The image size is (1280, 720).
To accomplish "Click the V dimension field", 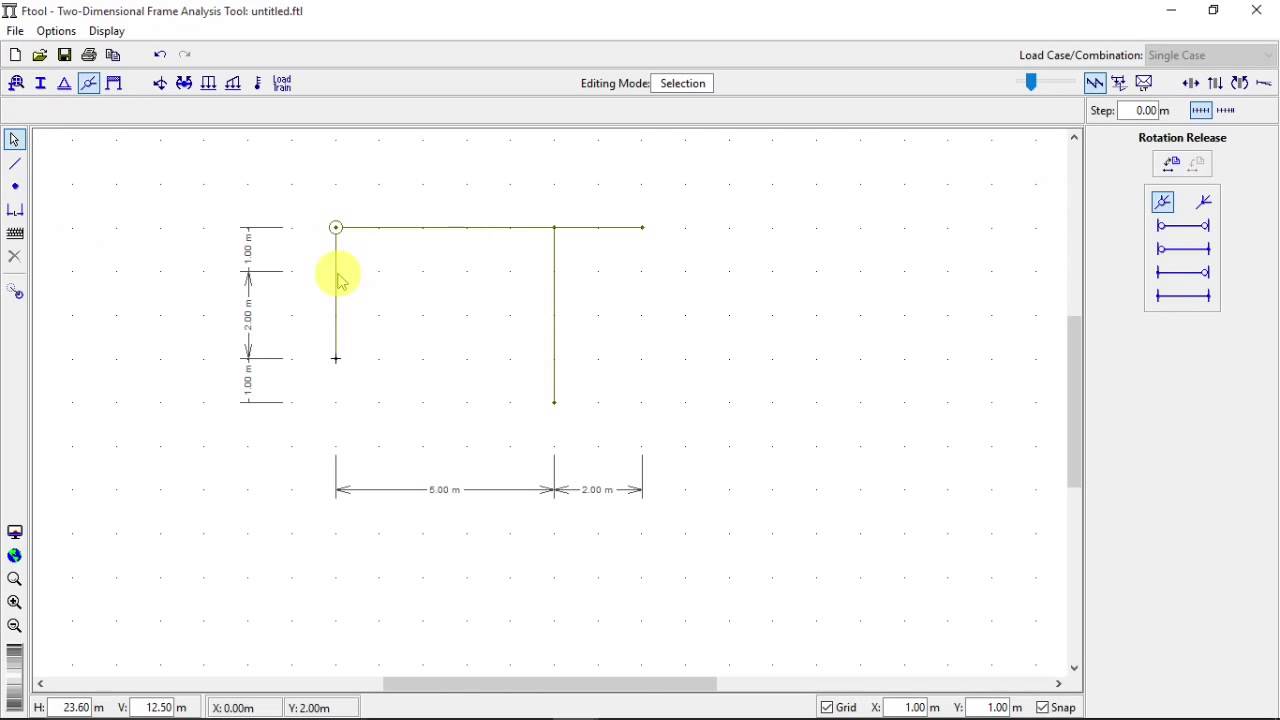I will 153,708.
